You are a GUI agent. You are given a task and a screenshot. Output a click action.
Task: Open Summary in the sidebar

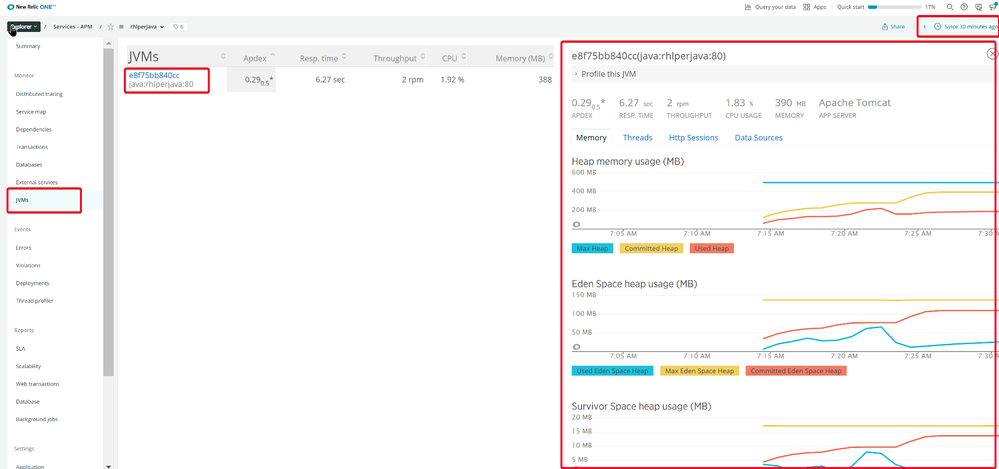coord(28,46)
